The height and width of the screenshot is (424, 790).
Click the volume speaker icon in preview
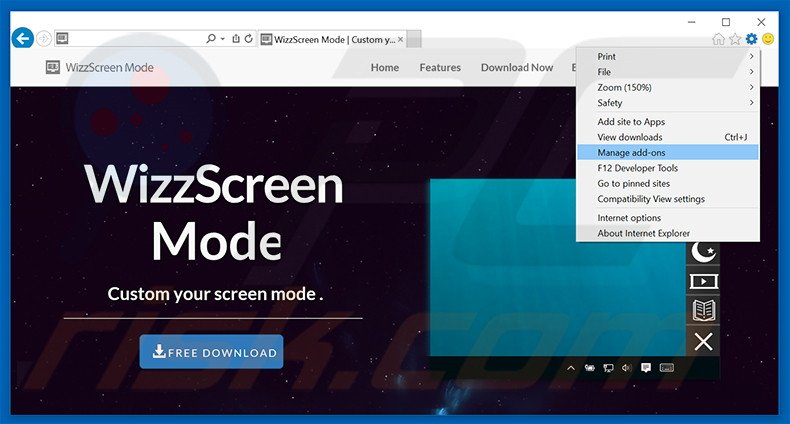[626, 368]
